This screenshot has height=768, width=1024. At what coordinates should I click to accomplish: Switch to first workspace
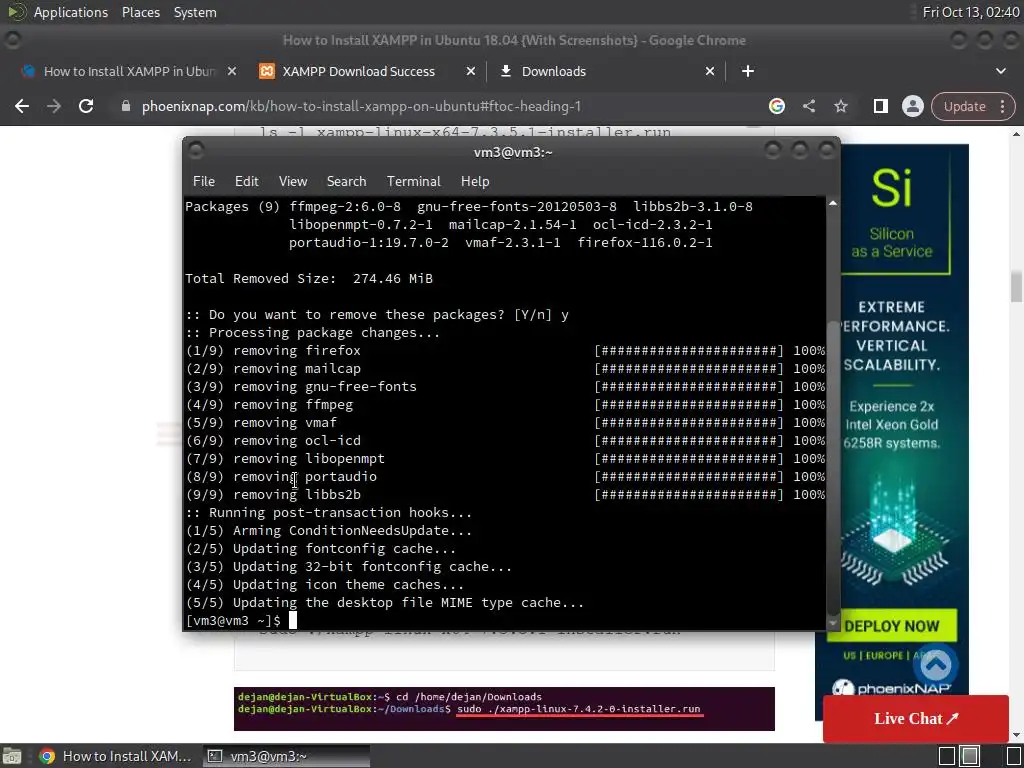pyautogui.click(x=947, y=756)
